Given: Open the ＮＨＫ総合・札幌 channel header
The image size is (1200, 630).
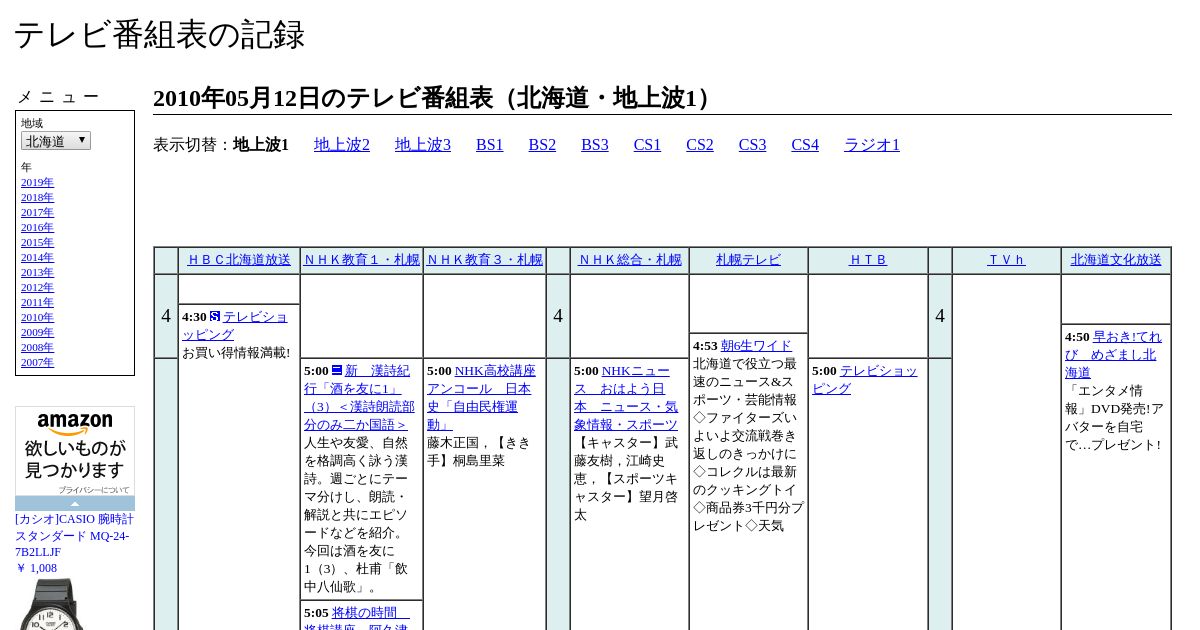Looking at the screenshot, I should pyautogui.click(x=630, y=260).
